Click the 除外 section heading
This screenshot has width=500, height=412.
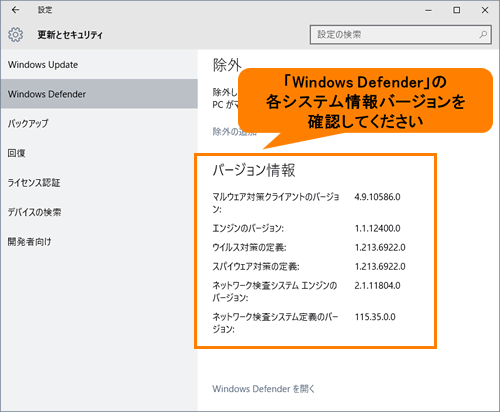pyautogui.click(x=227, y=65)
